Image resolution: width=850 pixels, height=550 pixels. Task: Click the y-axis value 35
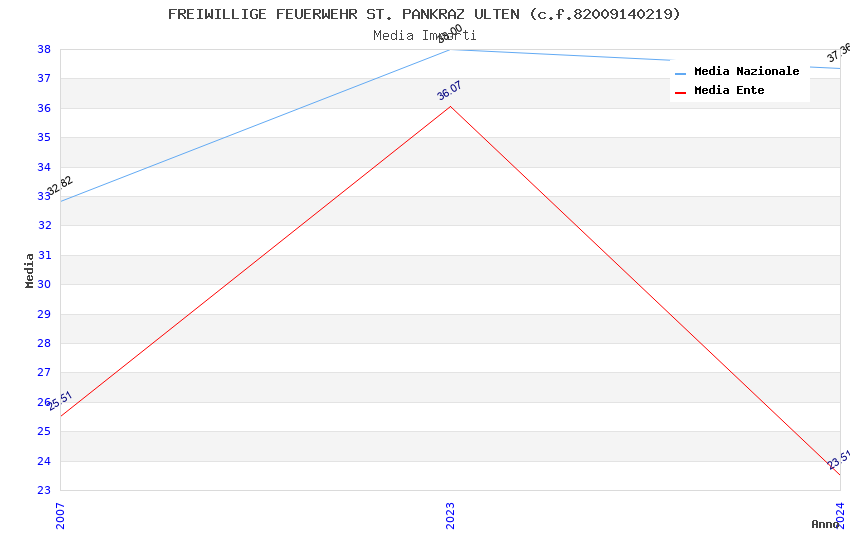pos(44,138)
